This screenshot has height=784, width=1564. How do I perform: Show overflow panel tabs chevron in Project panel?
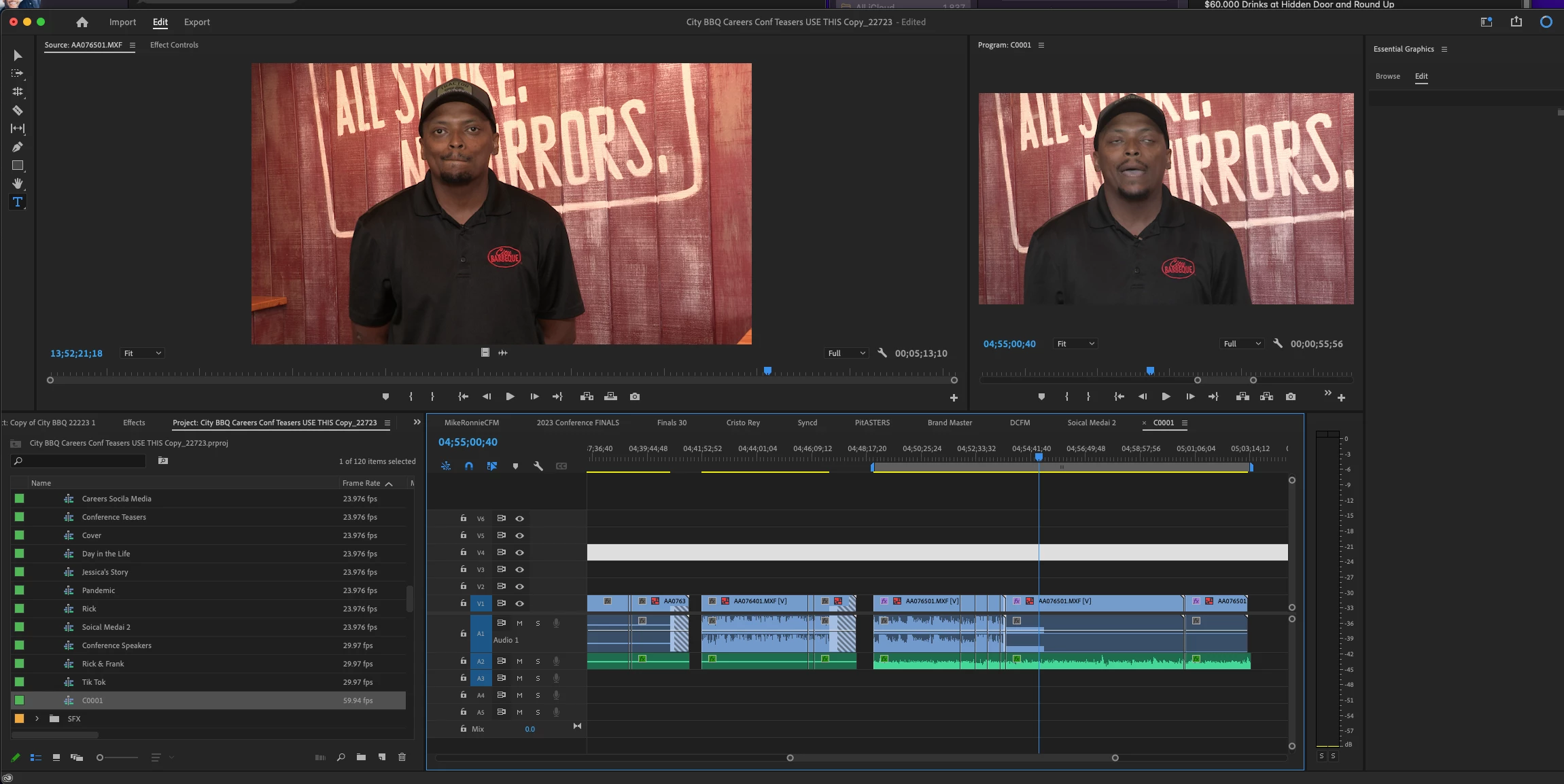pos(417,423)
